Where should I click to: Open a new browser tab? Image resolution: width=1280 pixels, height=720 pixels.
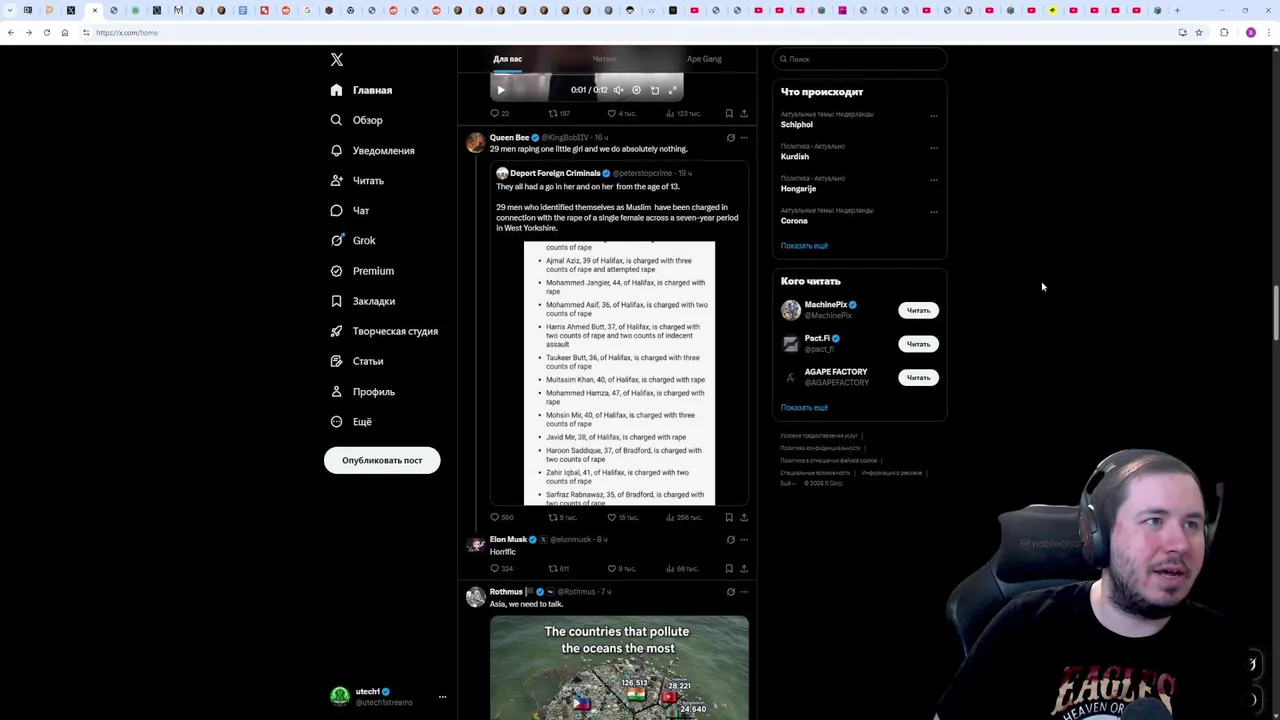click(1177, 10)
